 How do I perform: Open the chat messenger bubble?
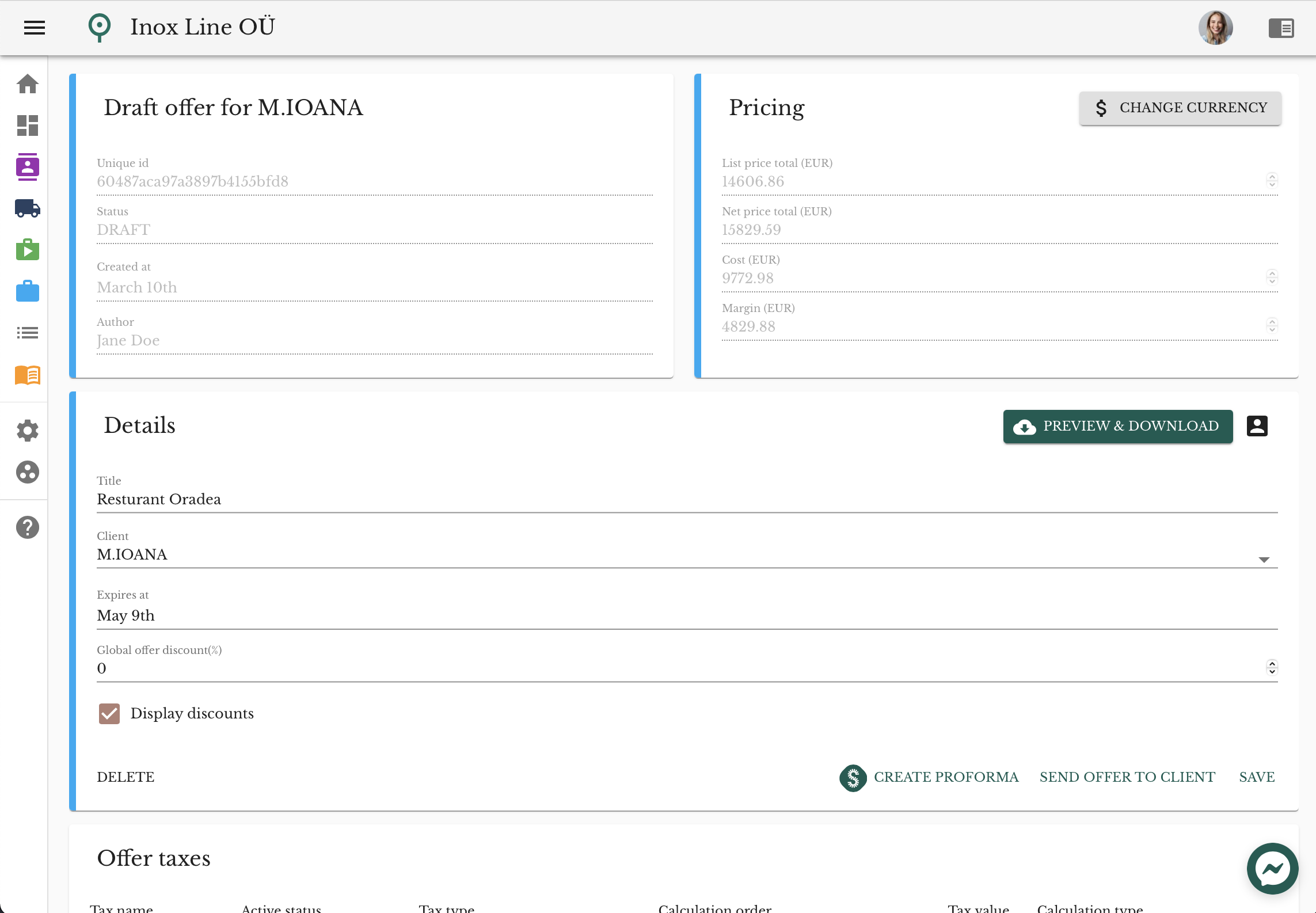(1272, 868)
